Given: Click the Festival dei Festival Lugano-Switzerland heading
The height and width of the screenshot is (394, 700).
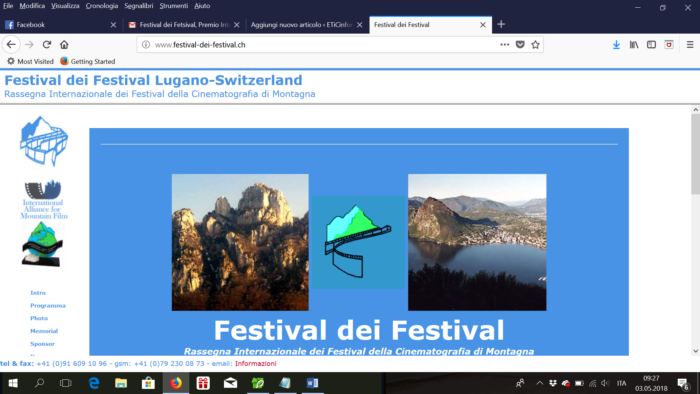Looking at the screenshot, I should tap(153, 80).
